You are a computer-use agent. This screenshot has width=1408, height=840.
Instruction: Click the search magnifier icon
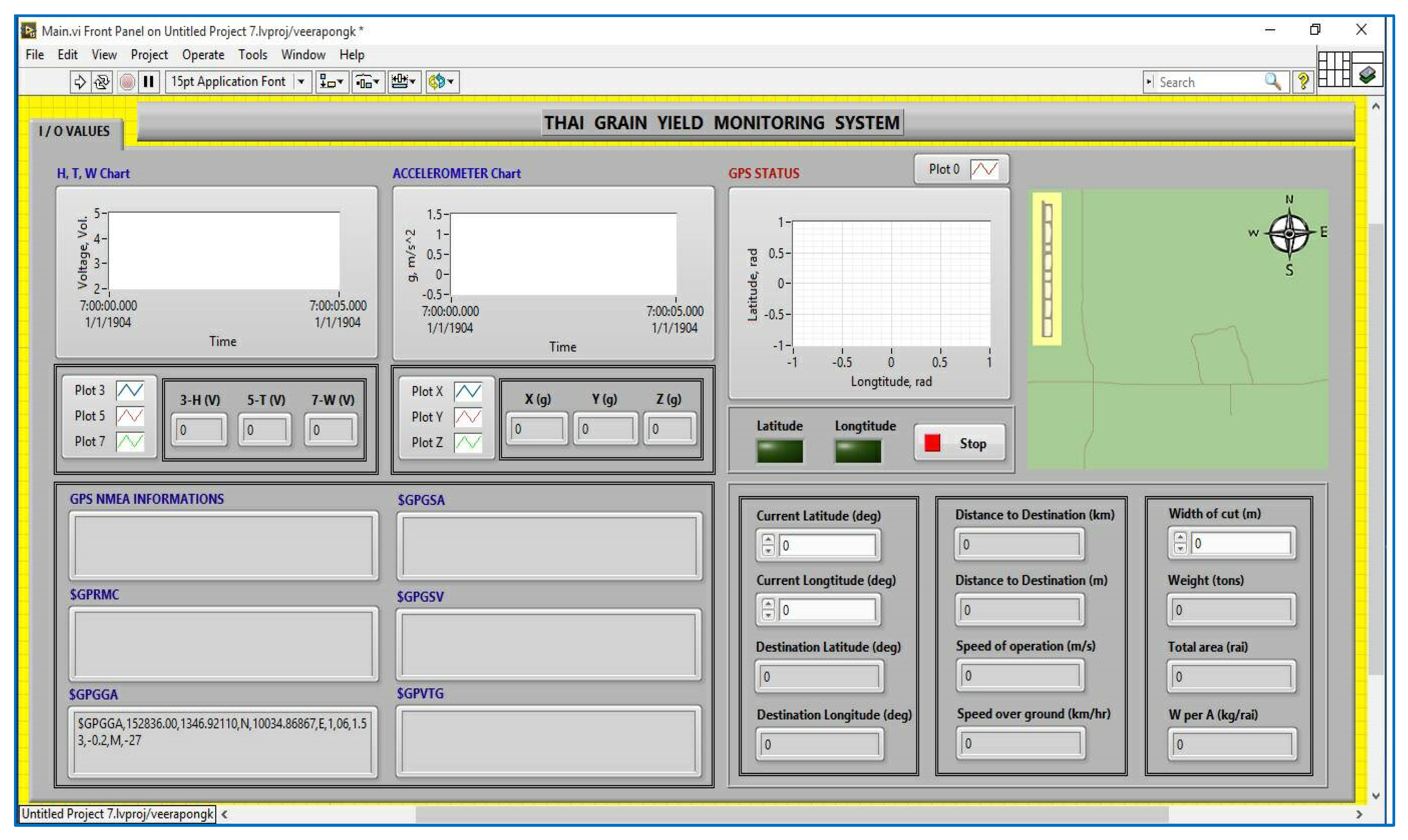click(1272, 82)
